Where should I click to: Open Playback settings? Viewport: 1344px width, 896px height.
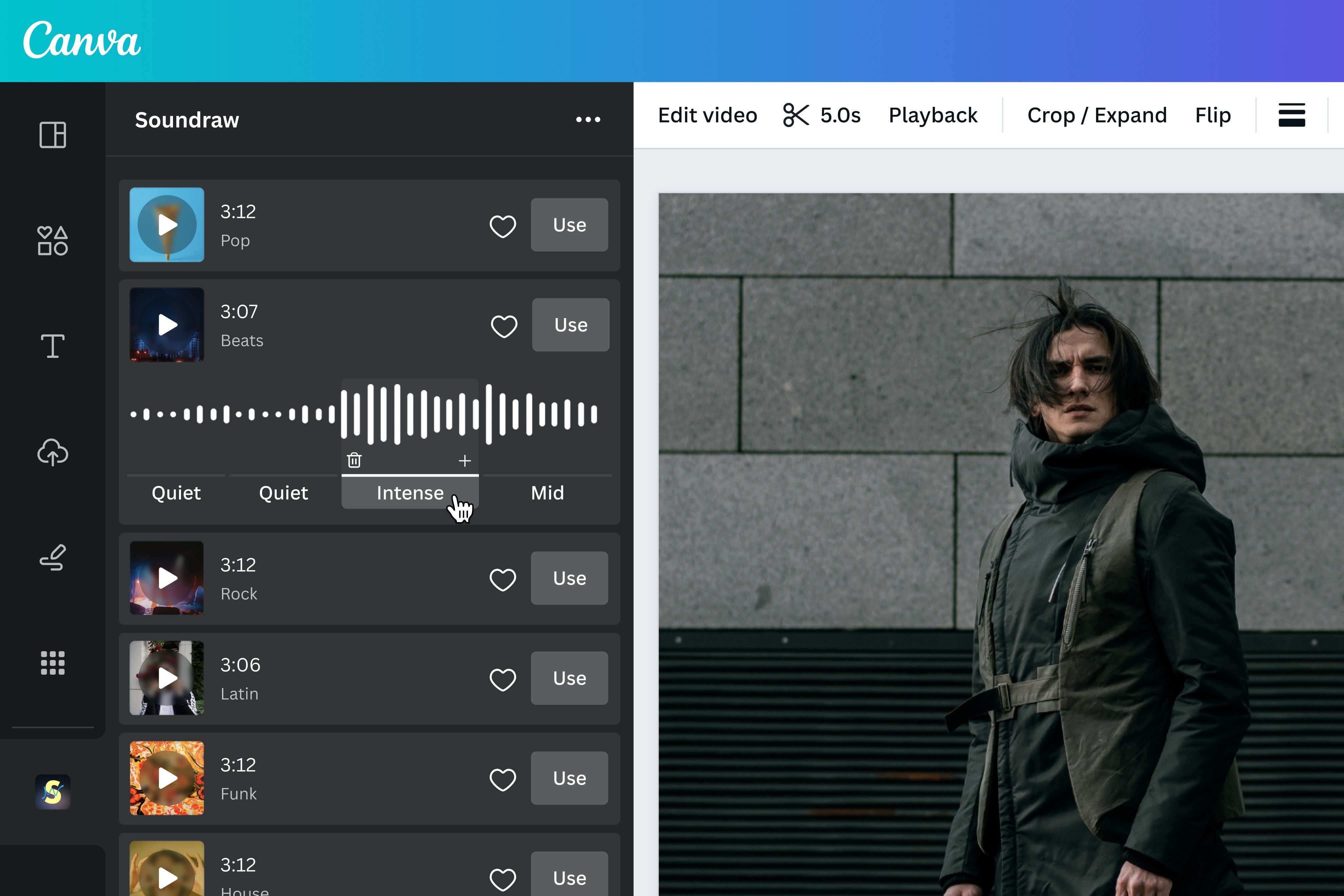933,115
